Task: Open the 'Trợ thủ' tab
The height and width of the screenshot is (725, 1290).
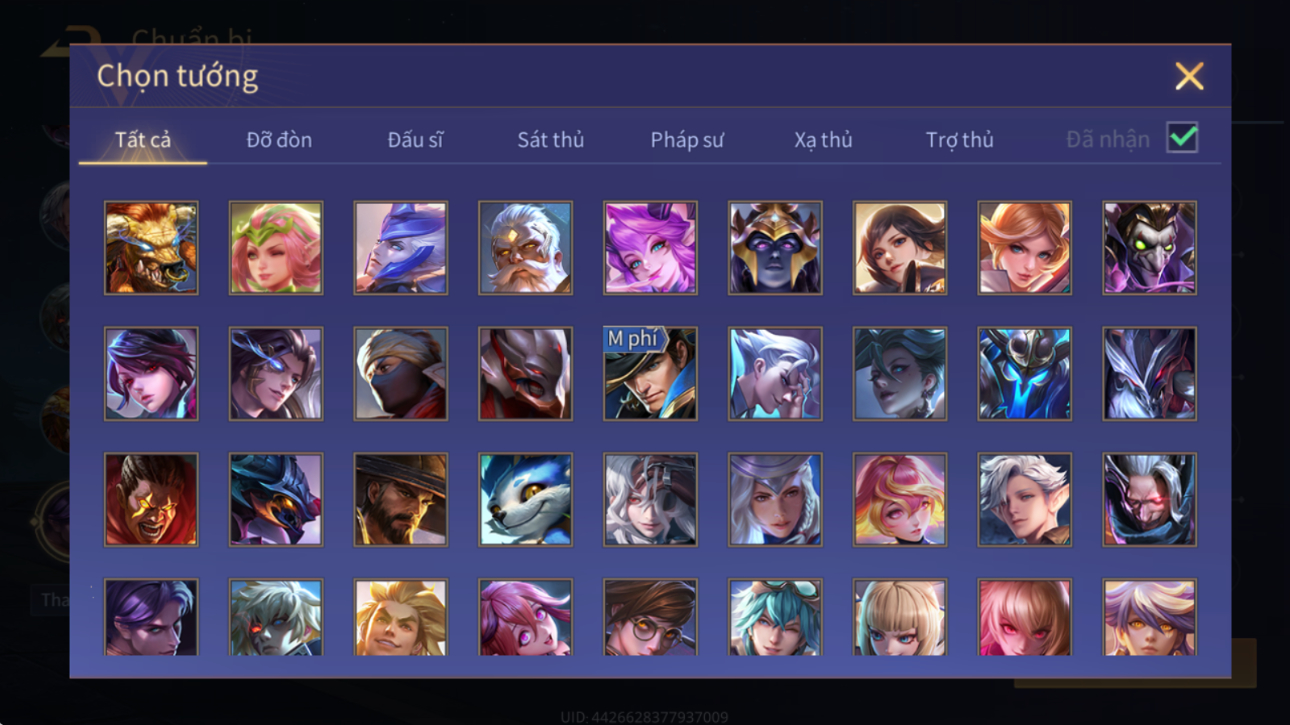Action: (960, 140)
